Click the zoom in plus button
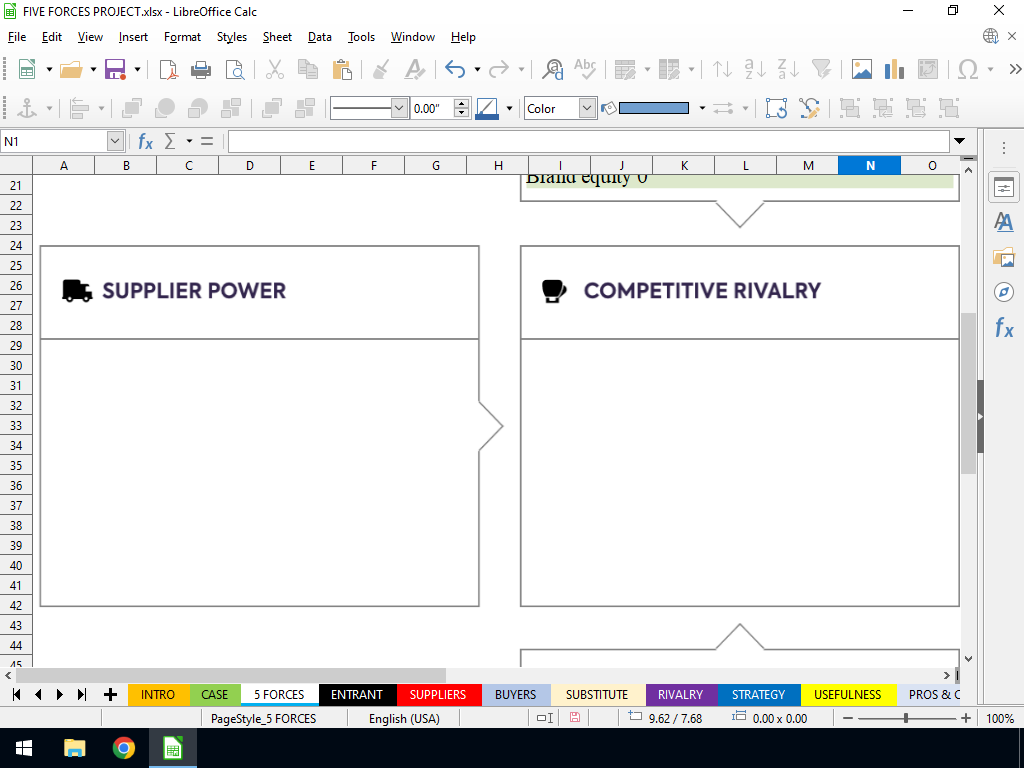The image size is (1024, 768). (966, 718)
